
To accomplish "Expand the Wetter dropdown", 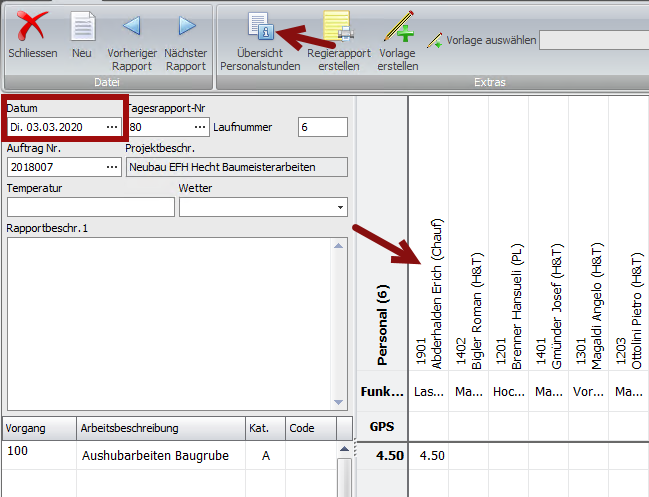I will (340, 207).
